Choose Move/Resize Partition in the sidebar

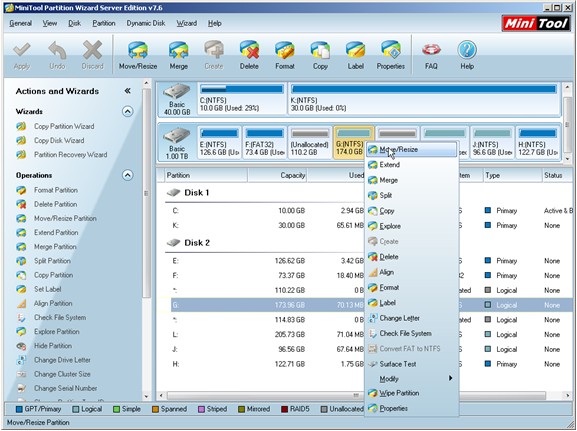pyautogui.click(x=65, y=218)
